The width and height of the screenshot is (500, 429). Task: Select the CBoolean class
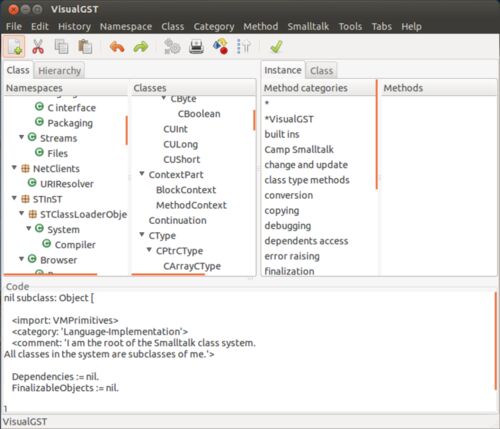click(x=199, y=114)
